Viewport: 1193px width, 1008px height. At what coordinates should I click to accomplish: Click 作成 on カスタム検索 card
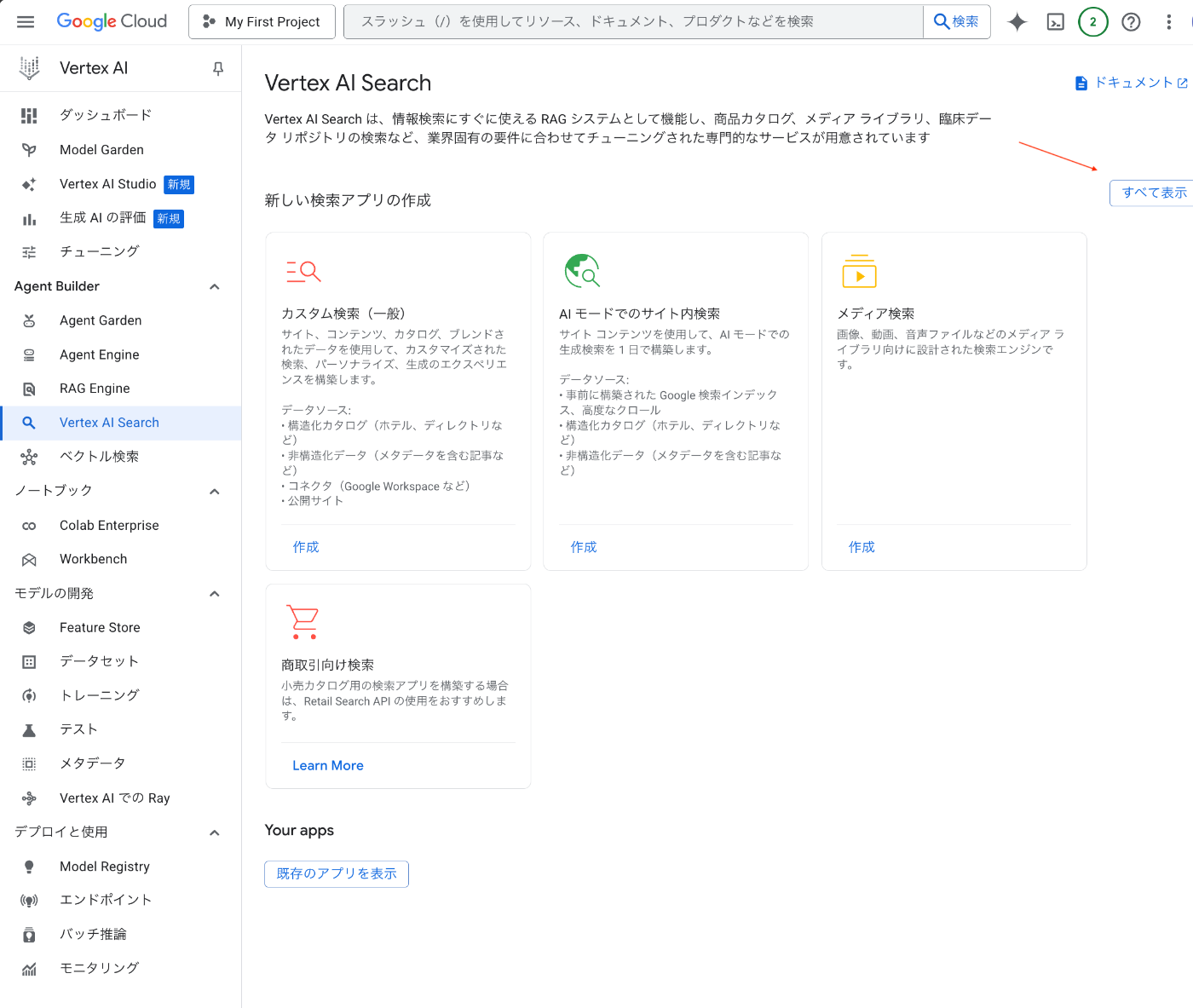point(306,547)
